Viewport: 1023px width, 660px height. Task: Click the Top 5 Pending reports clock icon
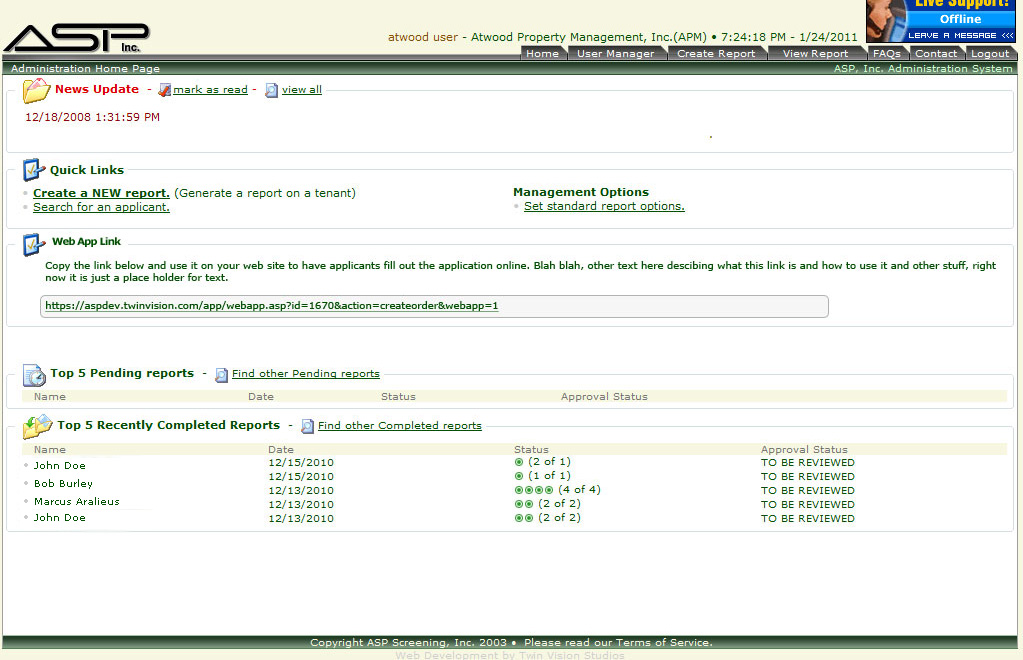click(x=34, y=375)
